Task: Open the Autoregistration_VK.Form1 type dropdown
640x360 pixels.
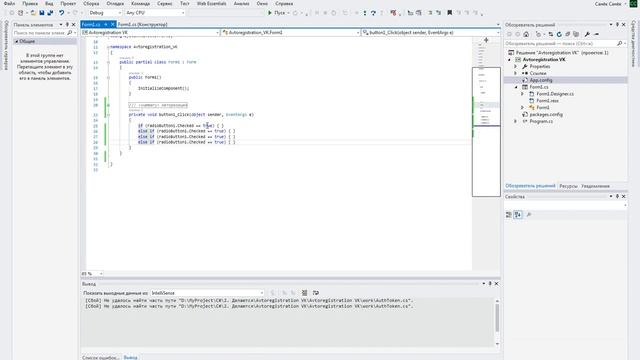Action: [x=291, y=32]
